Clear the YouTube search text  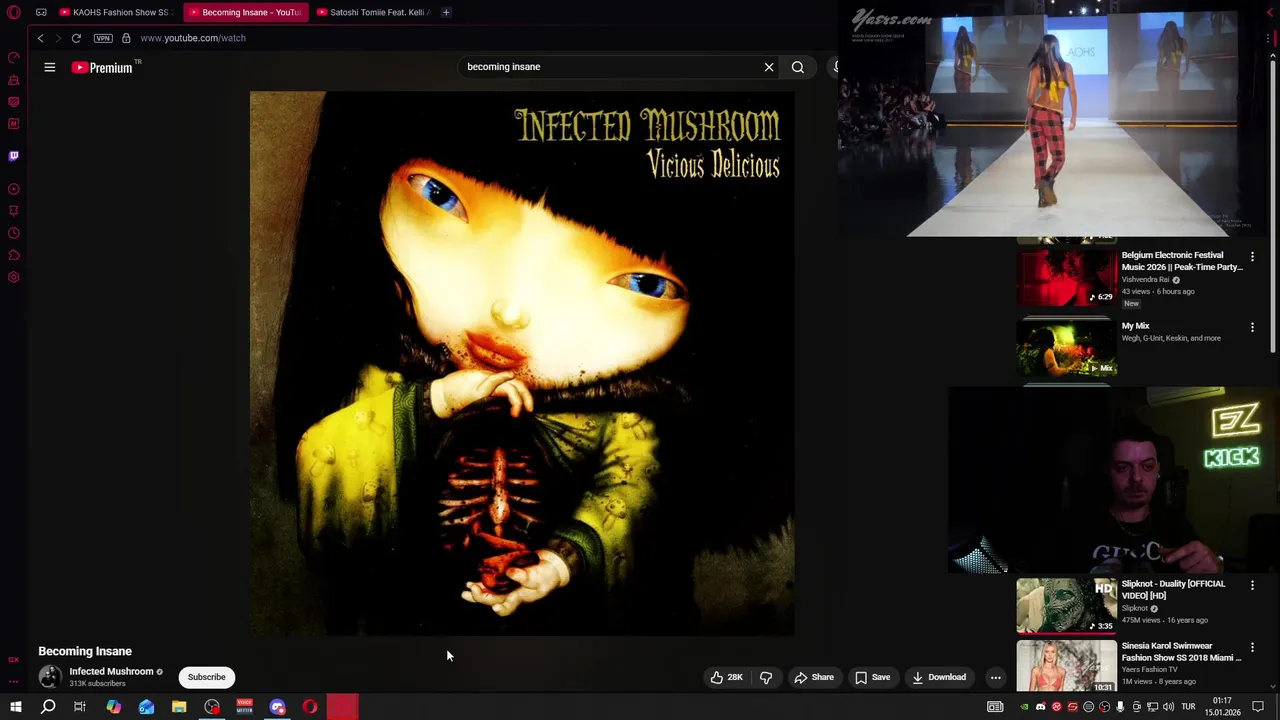click(769, 67)
